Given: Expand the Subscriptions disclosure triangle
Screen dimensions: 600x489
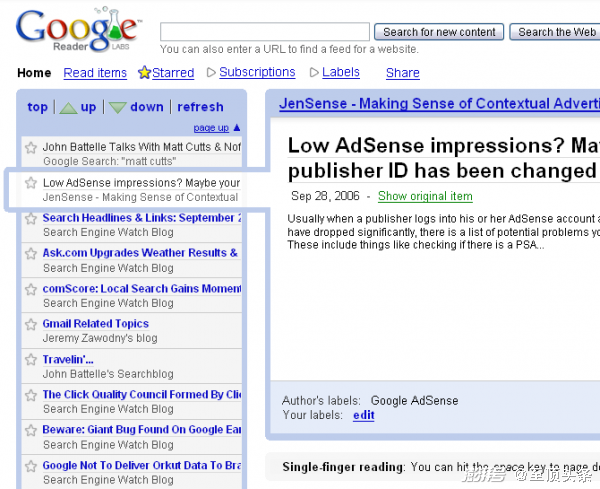Looking at the screenshot, I should click(x=211, y=72).
